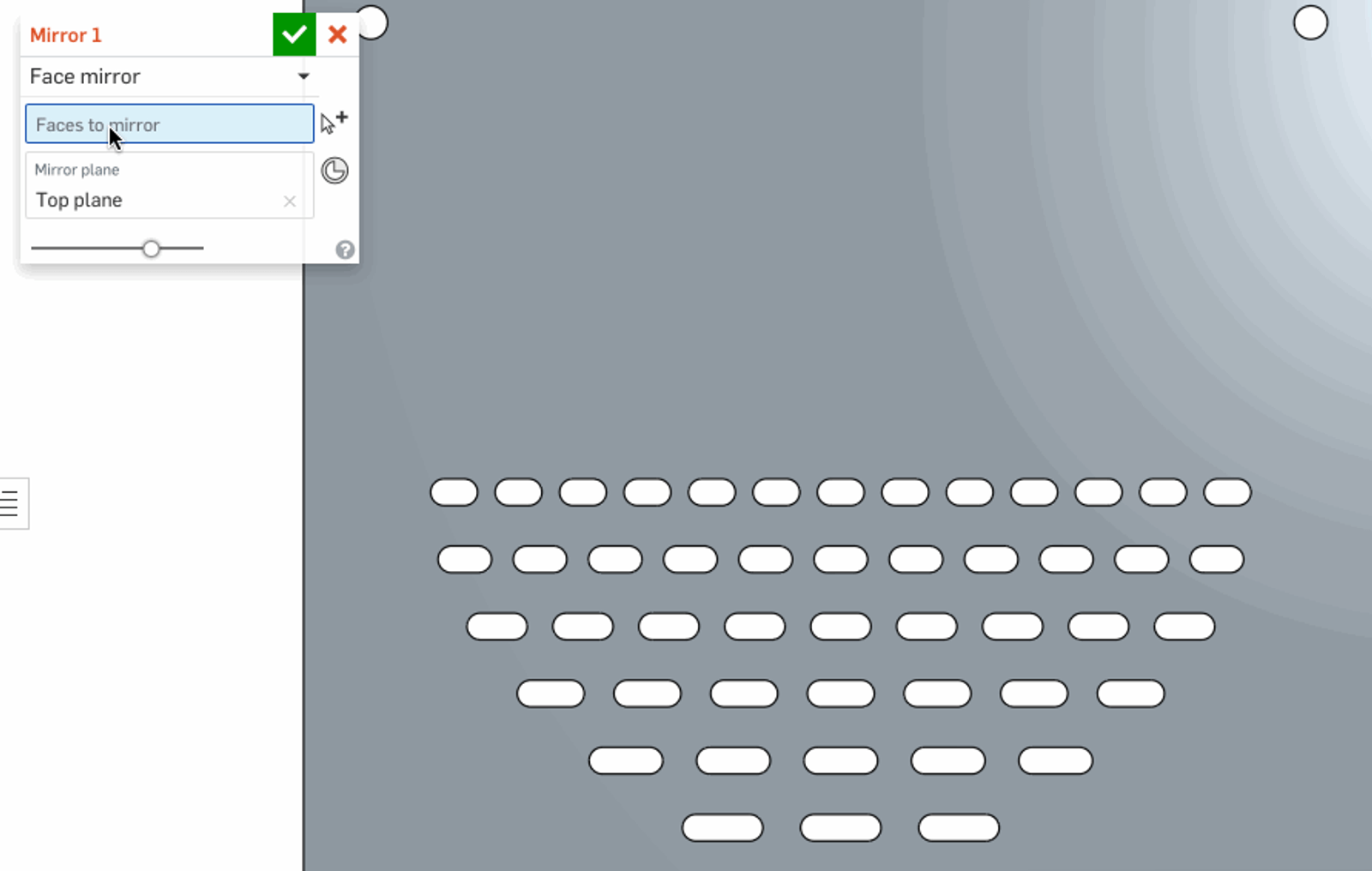Click the clock icon beside Mirror plane
The width and height of the screenshot is (1372, 871).
pyautogui.click(x=334, y=171)
